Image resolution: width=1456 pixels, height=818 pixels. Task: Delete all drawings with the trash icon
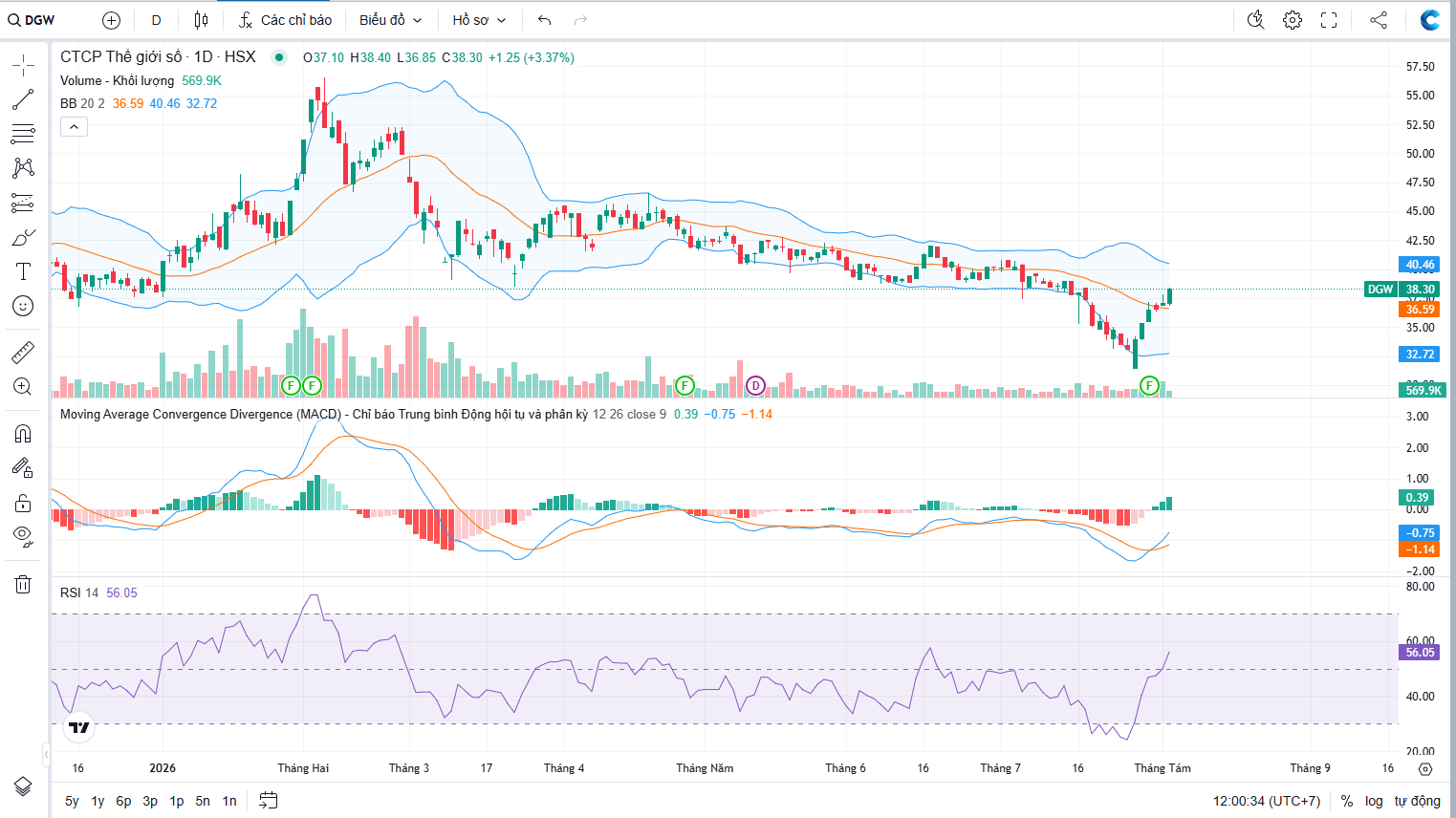(23, 584)
